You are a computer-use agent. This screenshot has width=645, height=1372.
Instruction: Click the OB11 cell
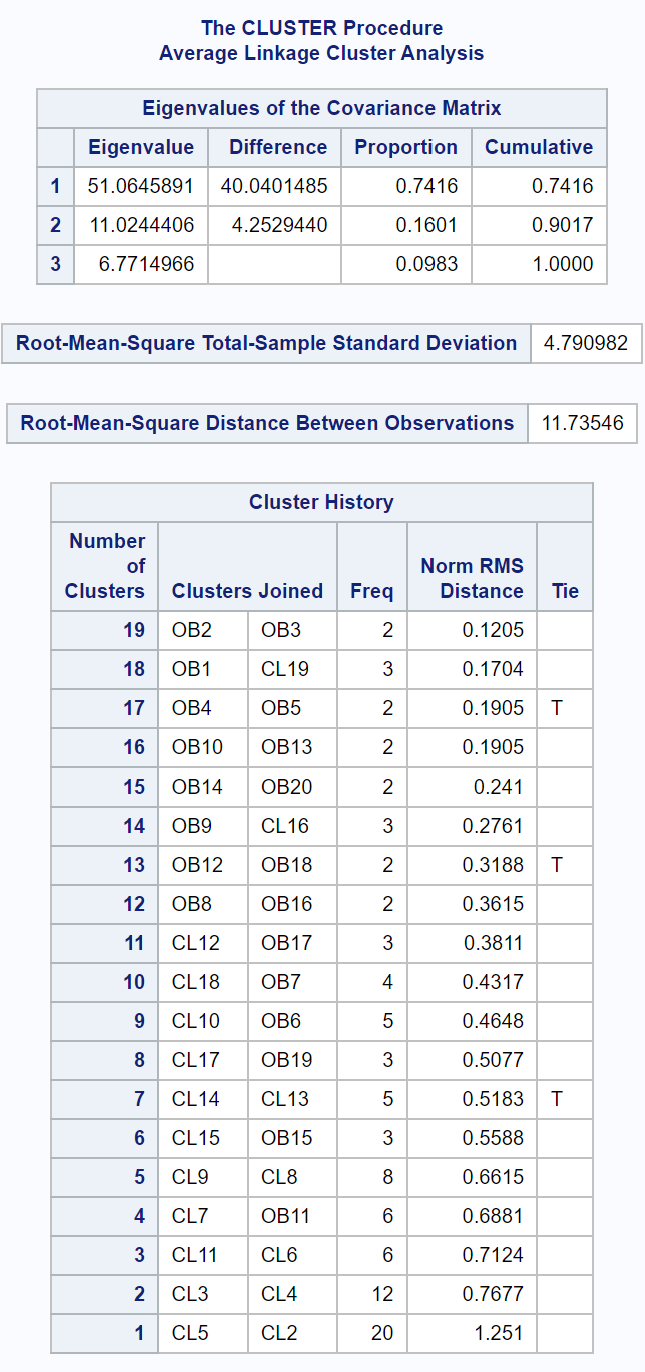(293, 1216)
